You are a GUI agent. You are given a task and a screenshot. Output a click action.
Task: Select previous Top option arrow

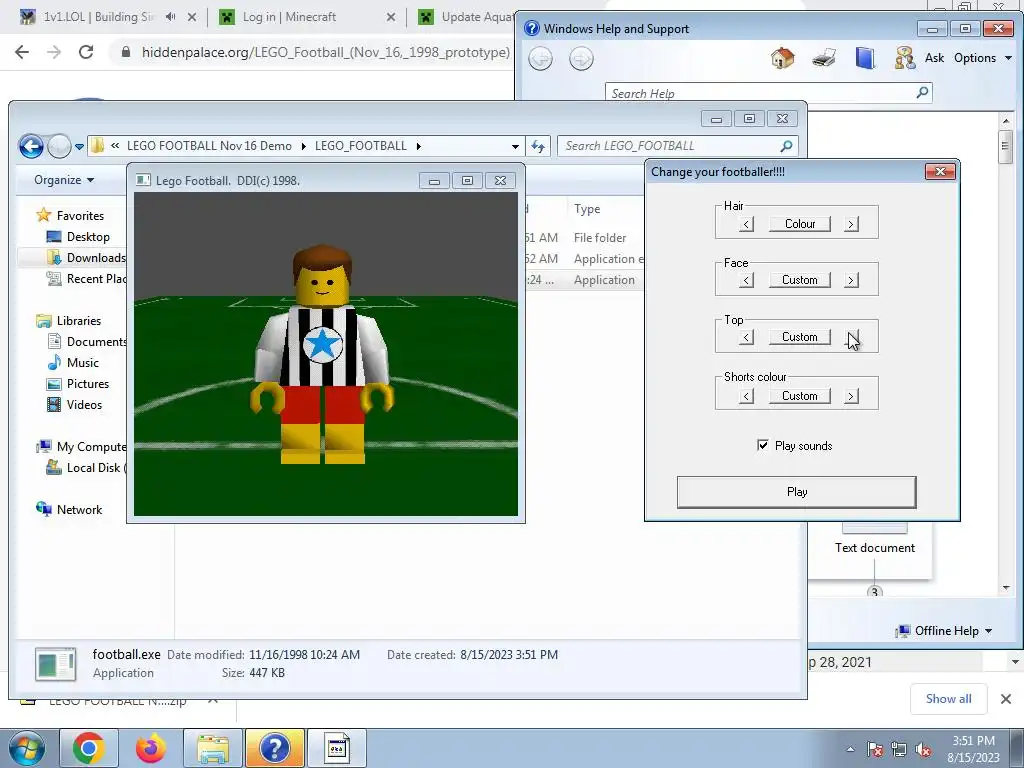pos(746,337)
